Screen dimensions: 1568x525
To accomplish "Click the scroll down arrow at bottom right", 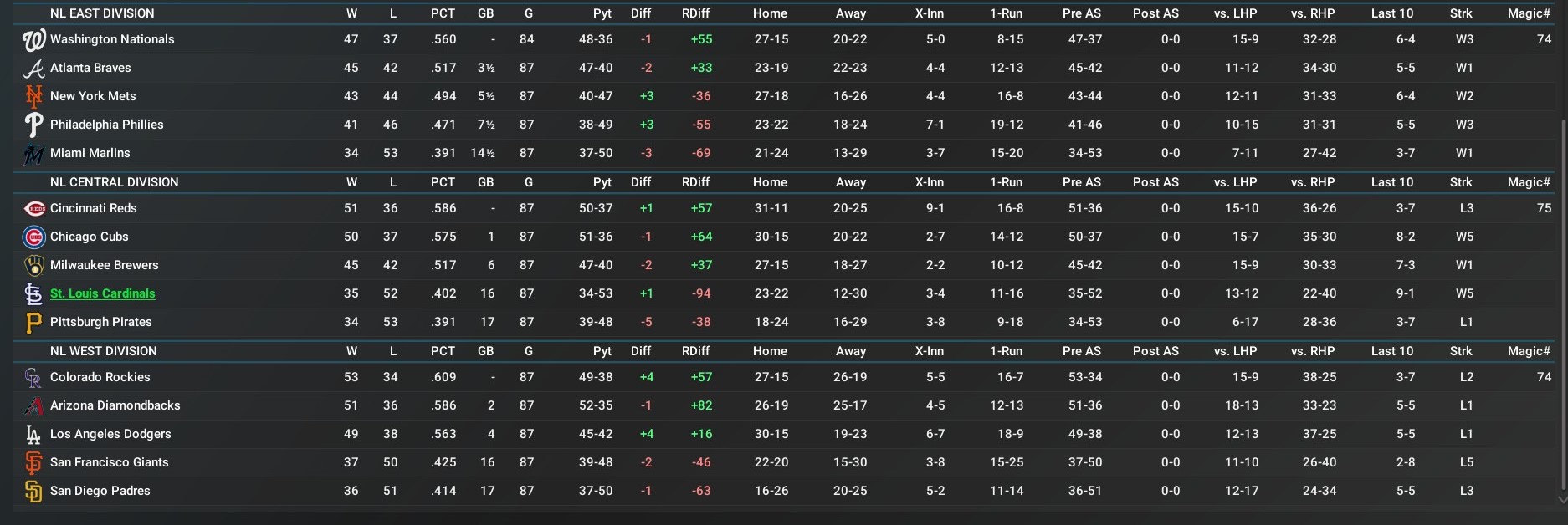I will (x=1562, y=499).
